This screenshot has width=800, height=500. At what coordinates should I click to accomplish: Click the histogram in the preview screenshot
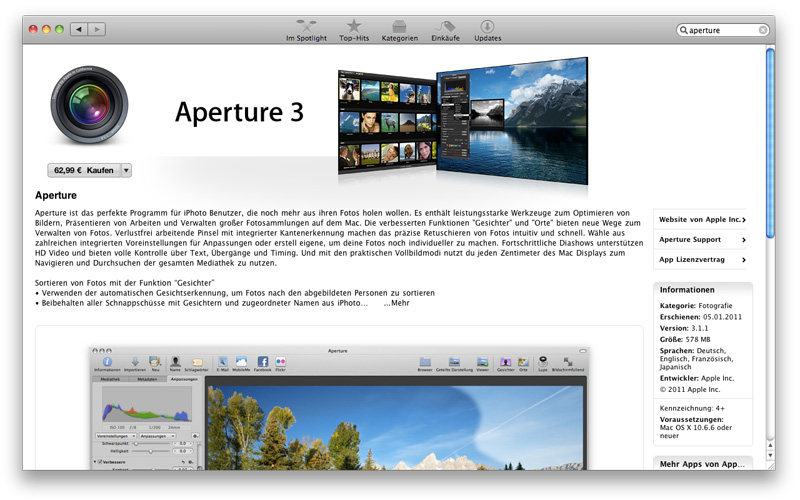[147, 404]
